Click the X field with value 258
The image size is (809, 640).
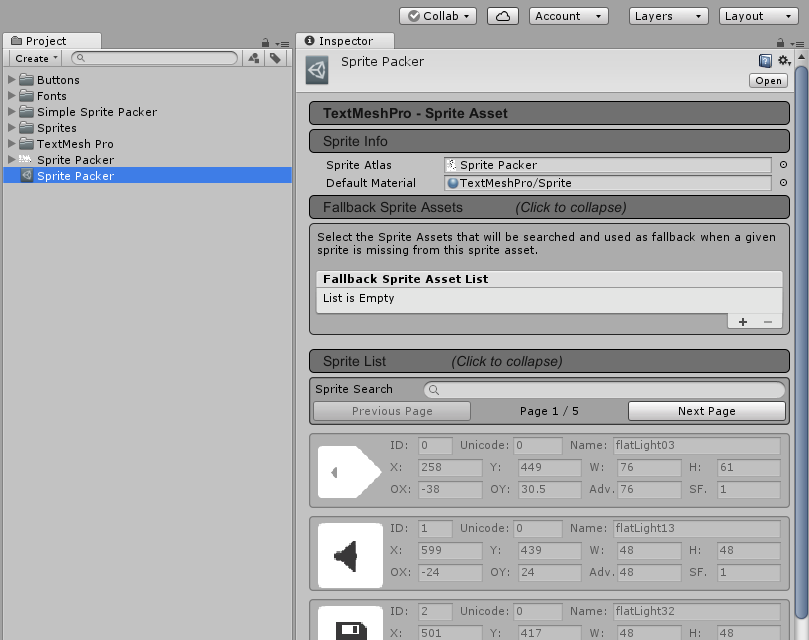(450, 468)
